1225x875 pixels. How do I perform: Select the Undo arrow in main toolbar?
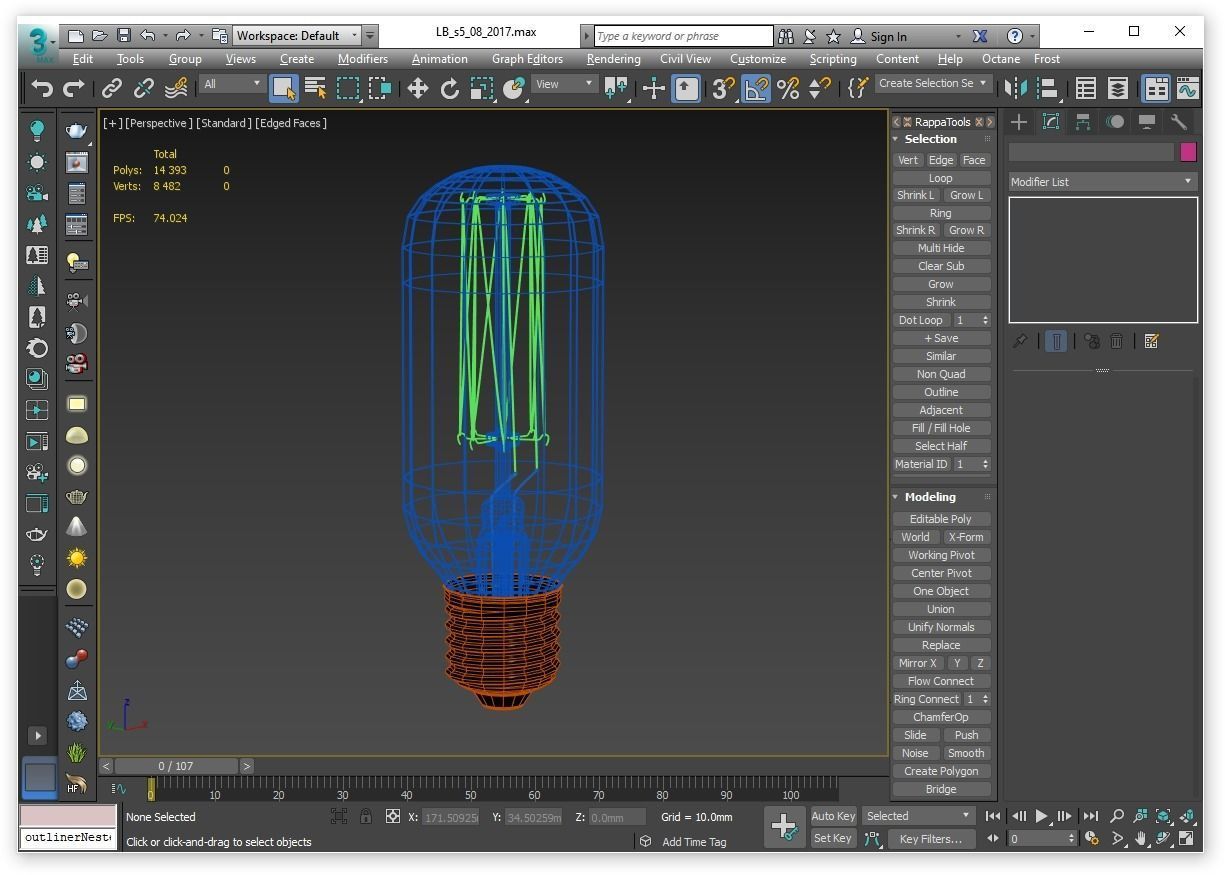coord(42,88)
